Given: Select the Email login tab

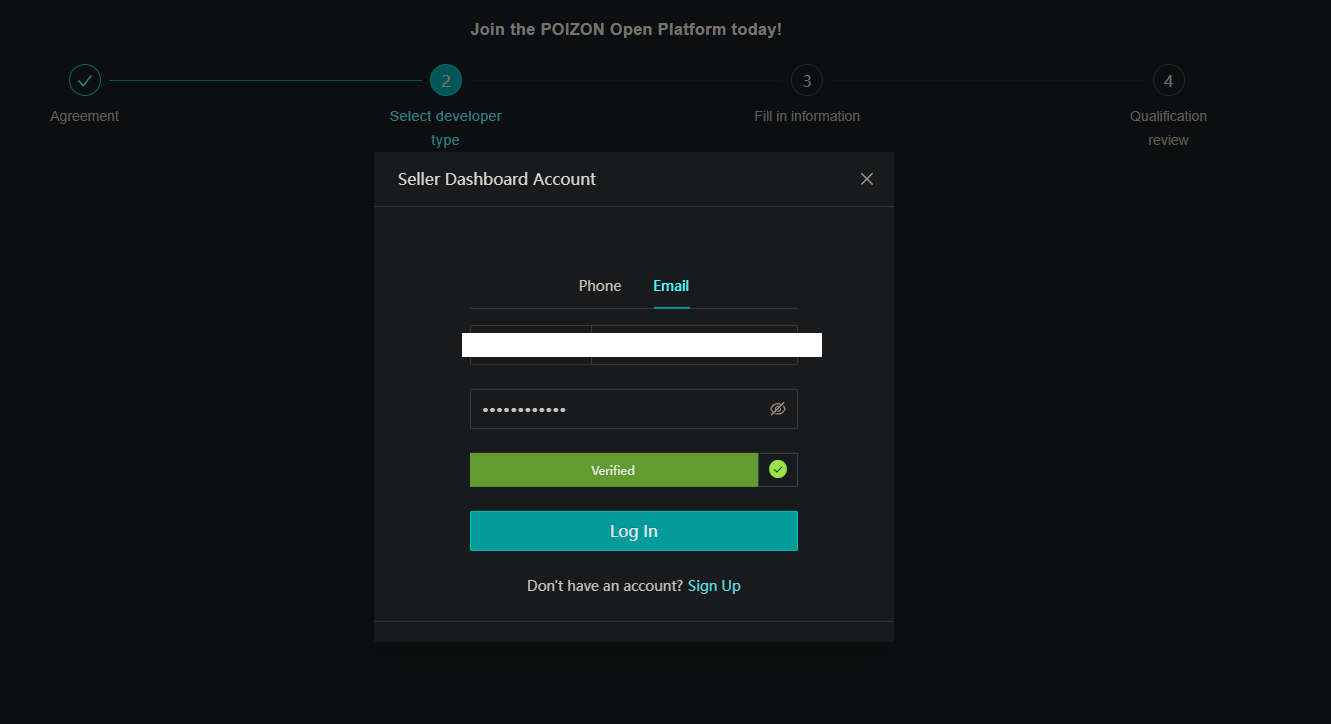Looking at the screenshot, I should tap(671, 286).
